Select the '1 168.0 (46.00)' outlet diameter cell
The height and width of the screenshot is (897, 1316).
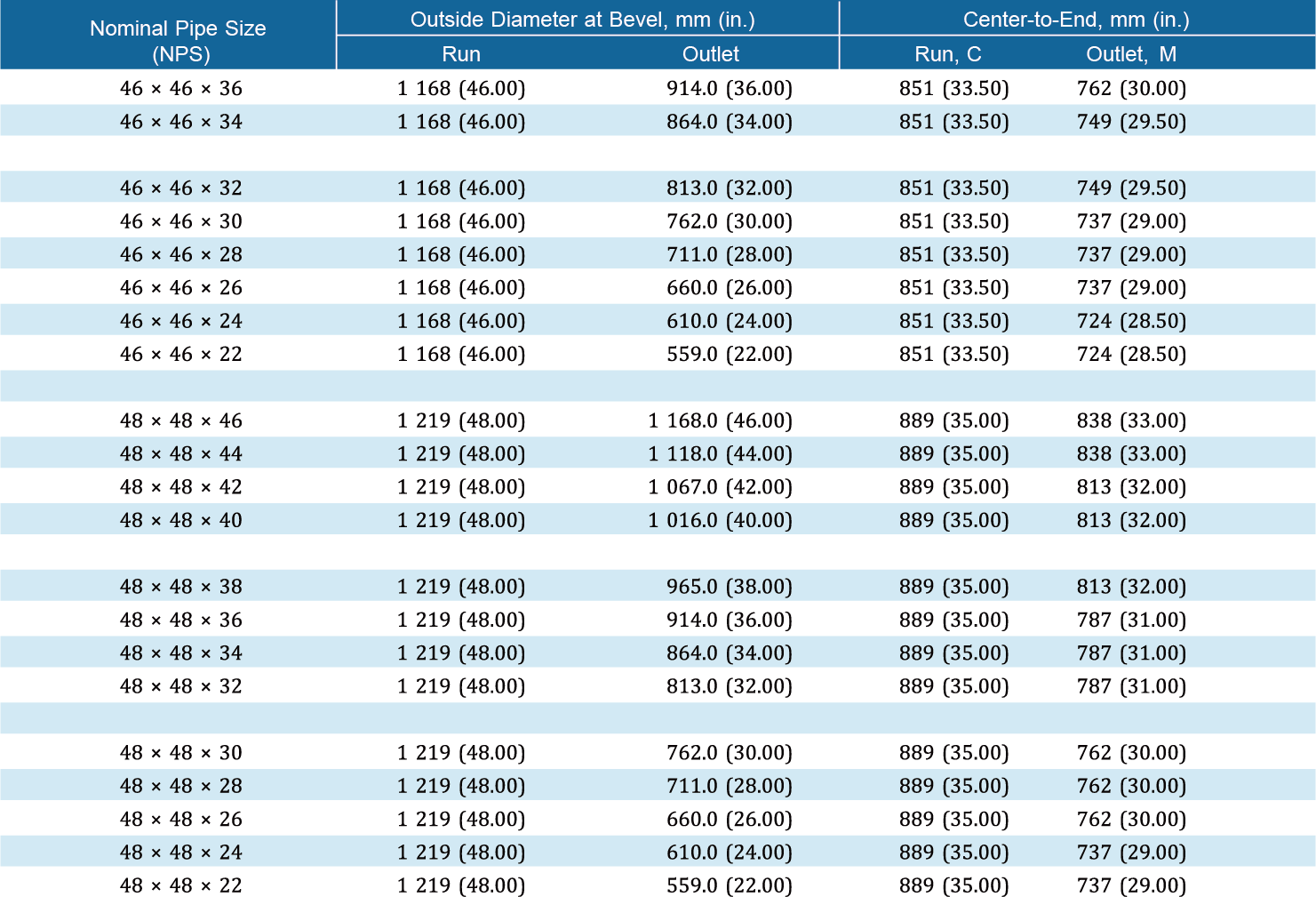[721, 420]
